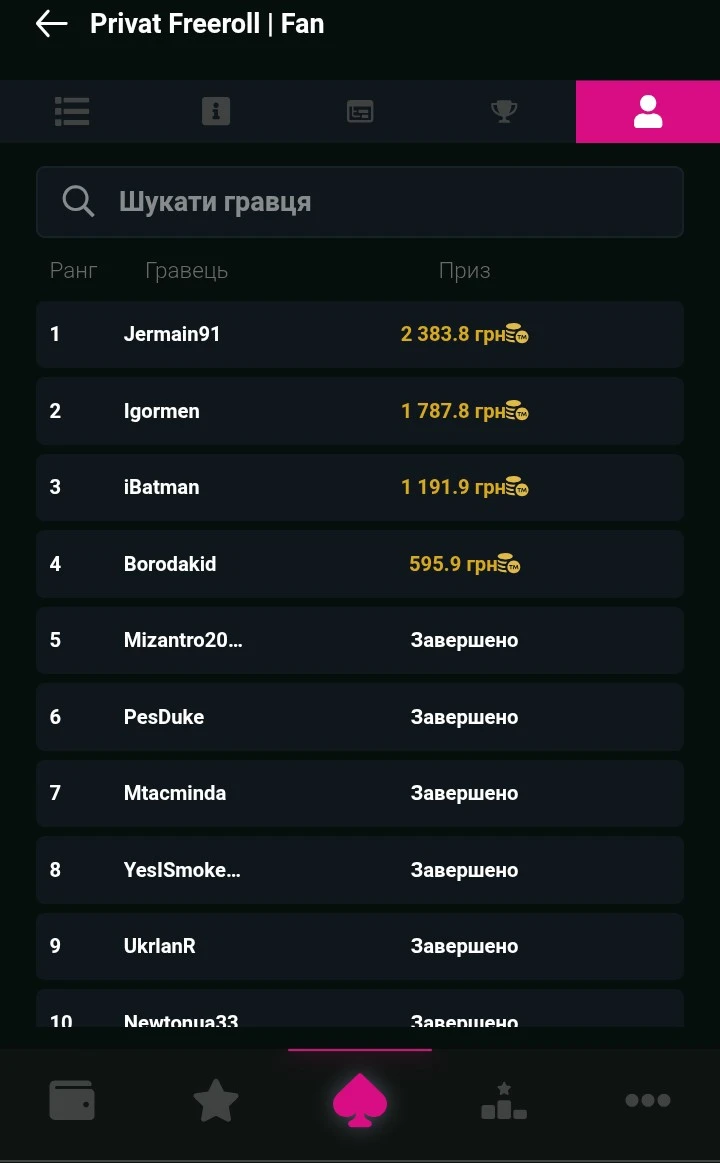This screenshot has height=1163, width=720.
Task: Tap the pink spade poker icon
Action: pos(360,1100)
